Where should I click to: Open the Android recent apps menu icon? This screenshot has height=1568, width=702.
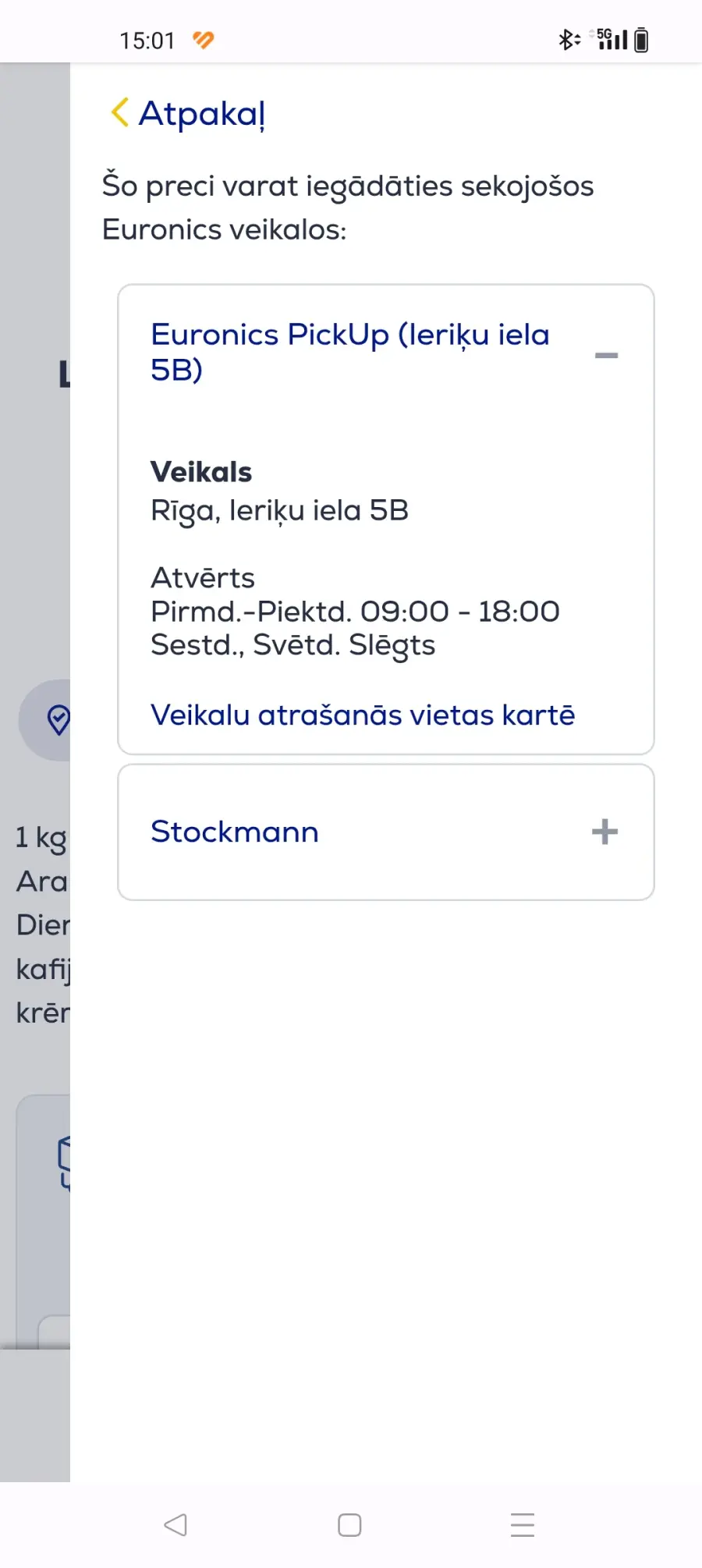[x=523, y=1524]
